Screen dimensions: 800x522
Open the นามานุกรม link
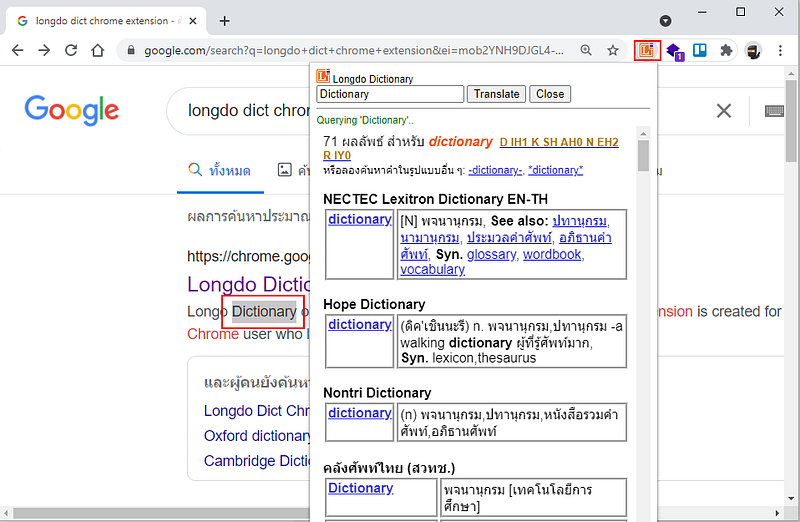click(430, 238)
